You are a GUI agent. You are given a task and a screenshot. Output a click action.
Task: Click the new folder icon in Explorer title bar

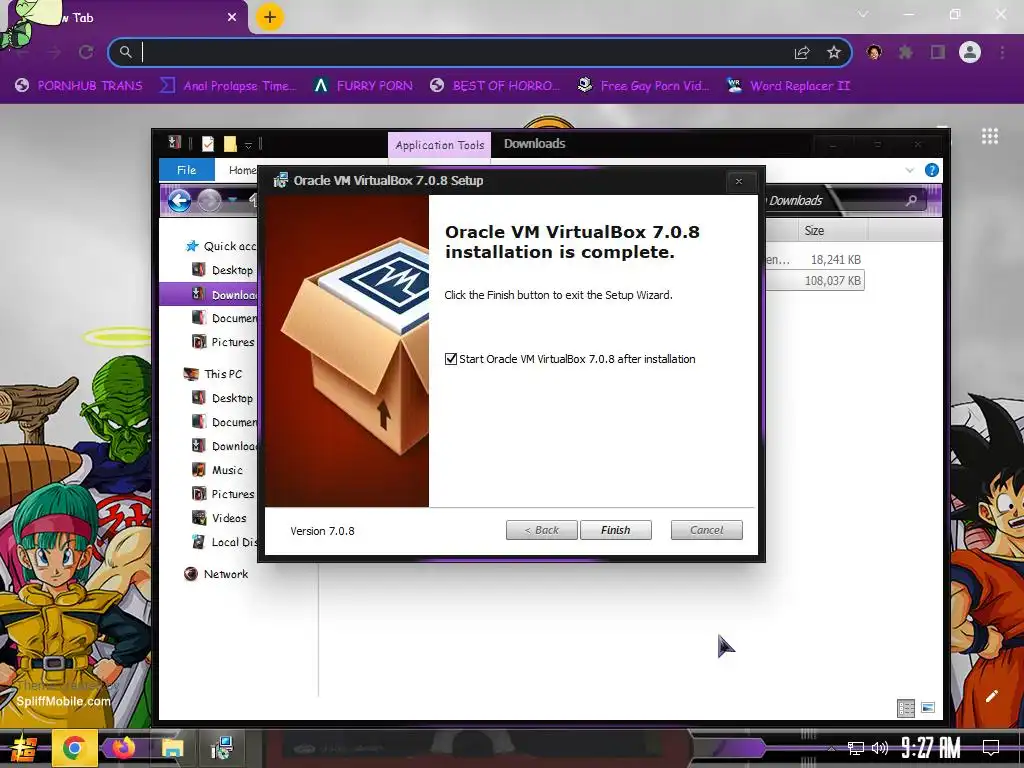point(230,144)
